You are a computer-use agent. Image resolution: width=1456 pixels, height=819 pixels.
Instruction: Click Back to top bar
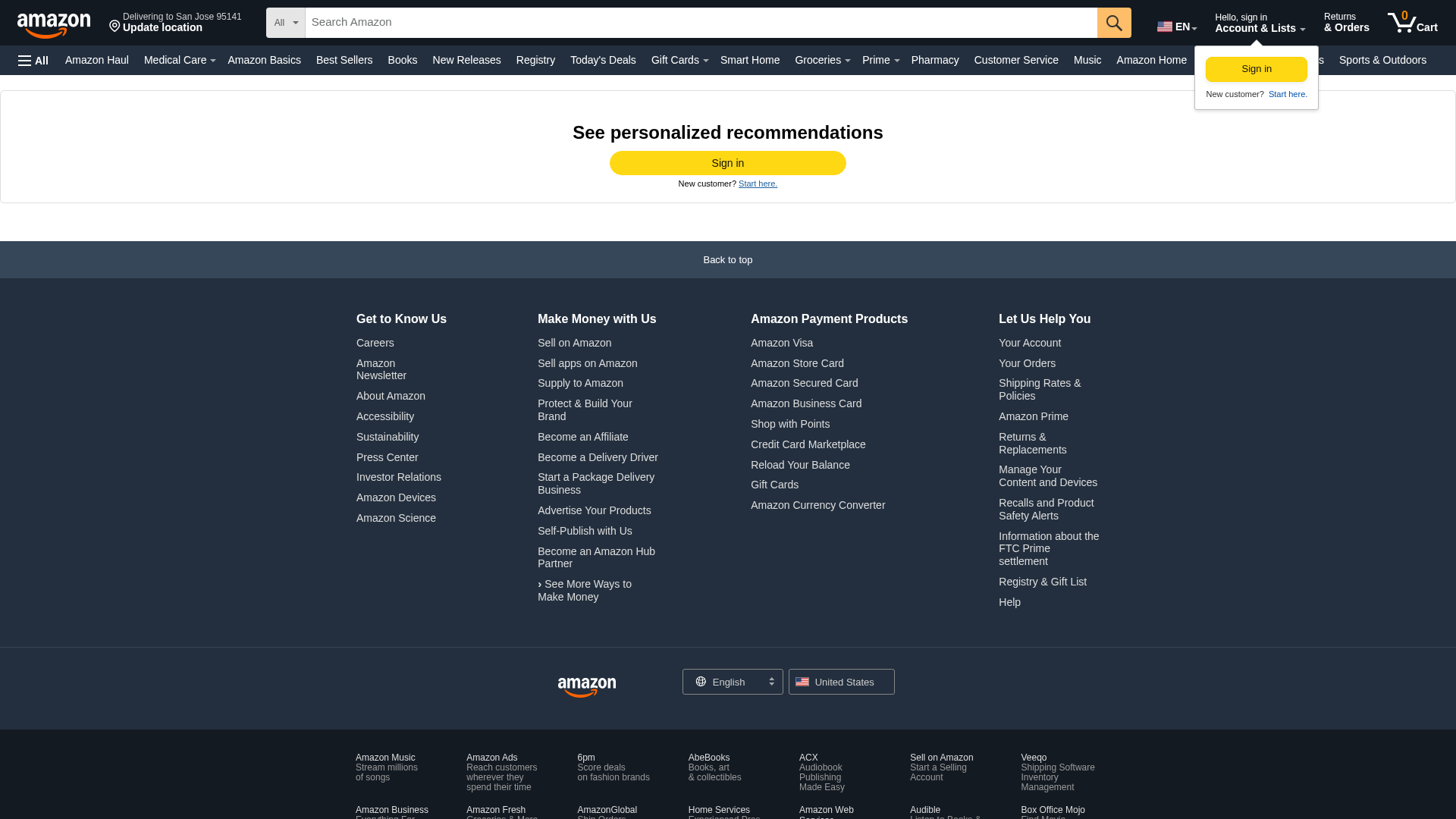pyautogui.click(x=728, y=259)
